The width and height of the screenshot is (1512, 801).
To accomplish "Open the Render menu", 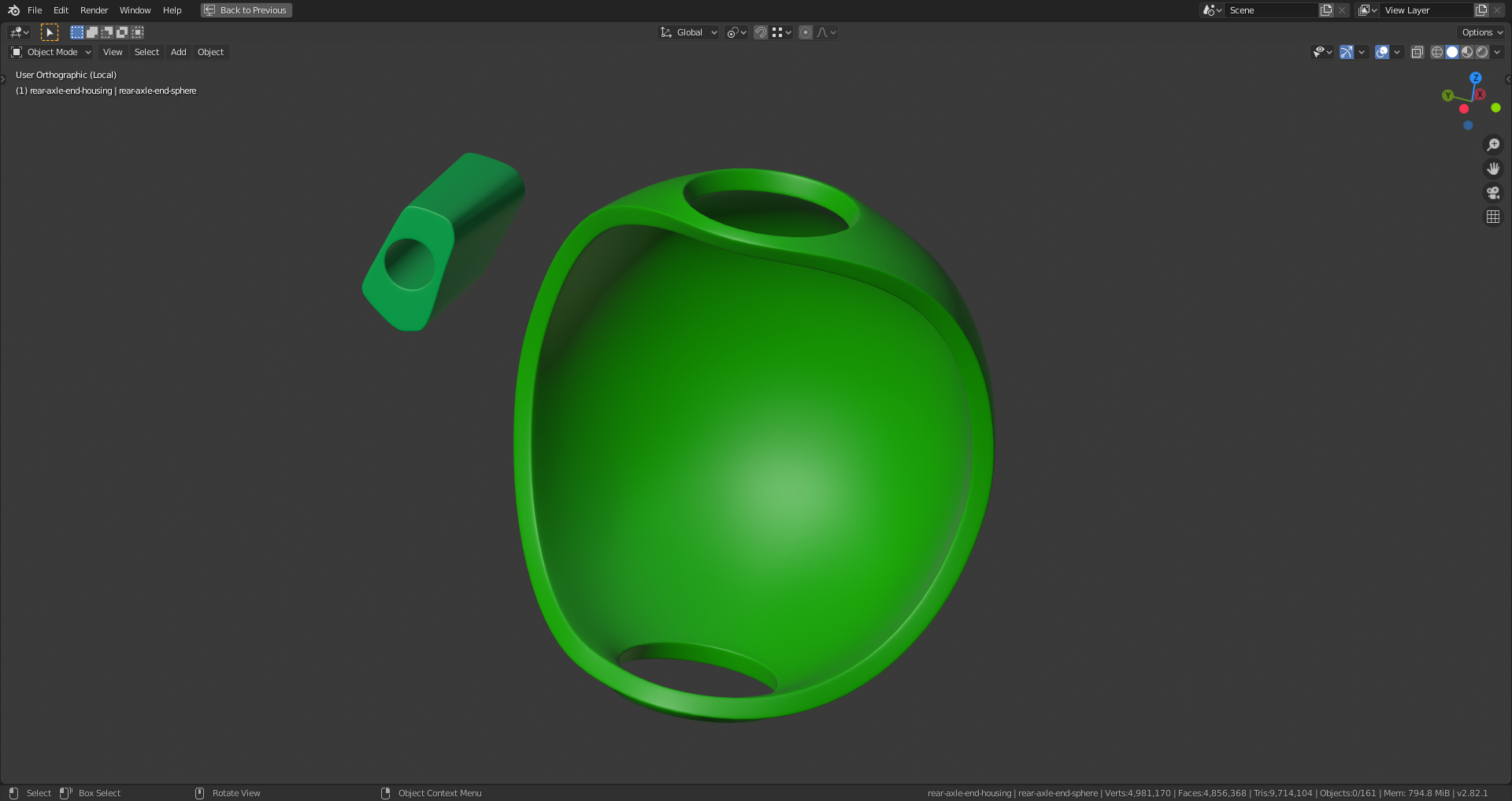I will [x=93, y=10].
